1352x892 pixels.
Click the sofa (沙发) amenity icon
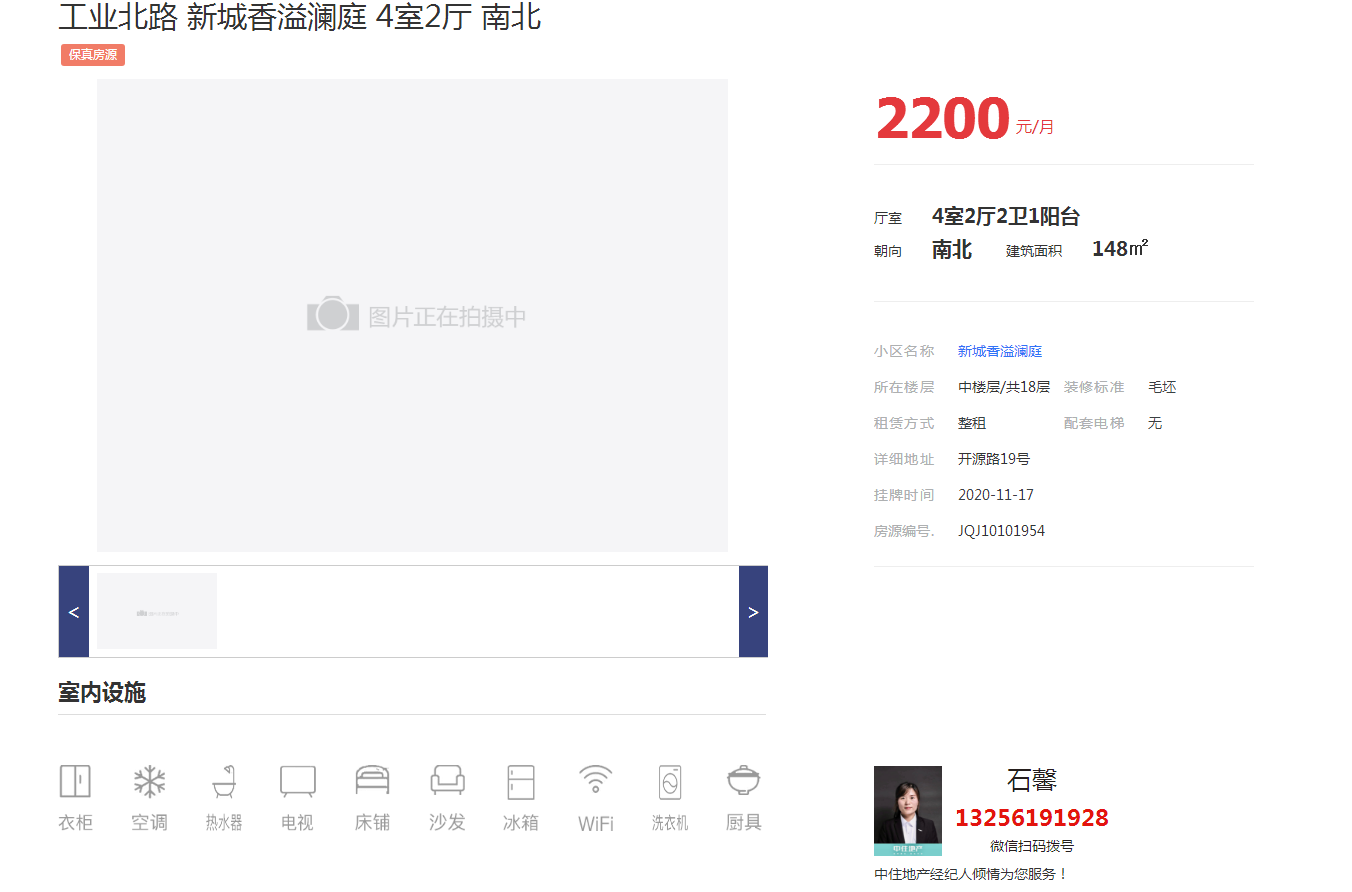point(447,780)
